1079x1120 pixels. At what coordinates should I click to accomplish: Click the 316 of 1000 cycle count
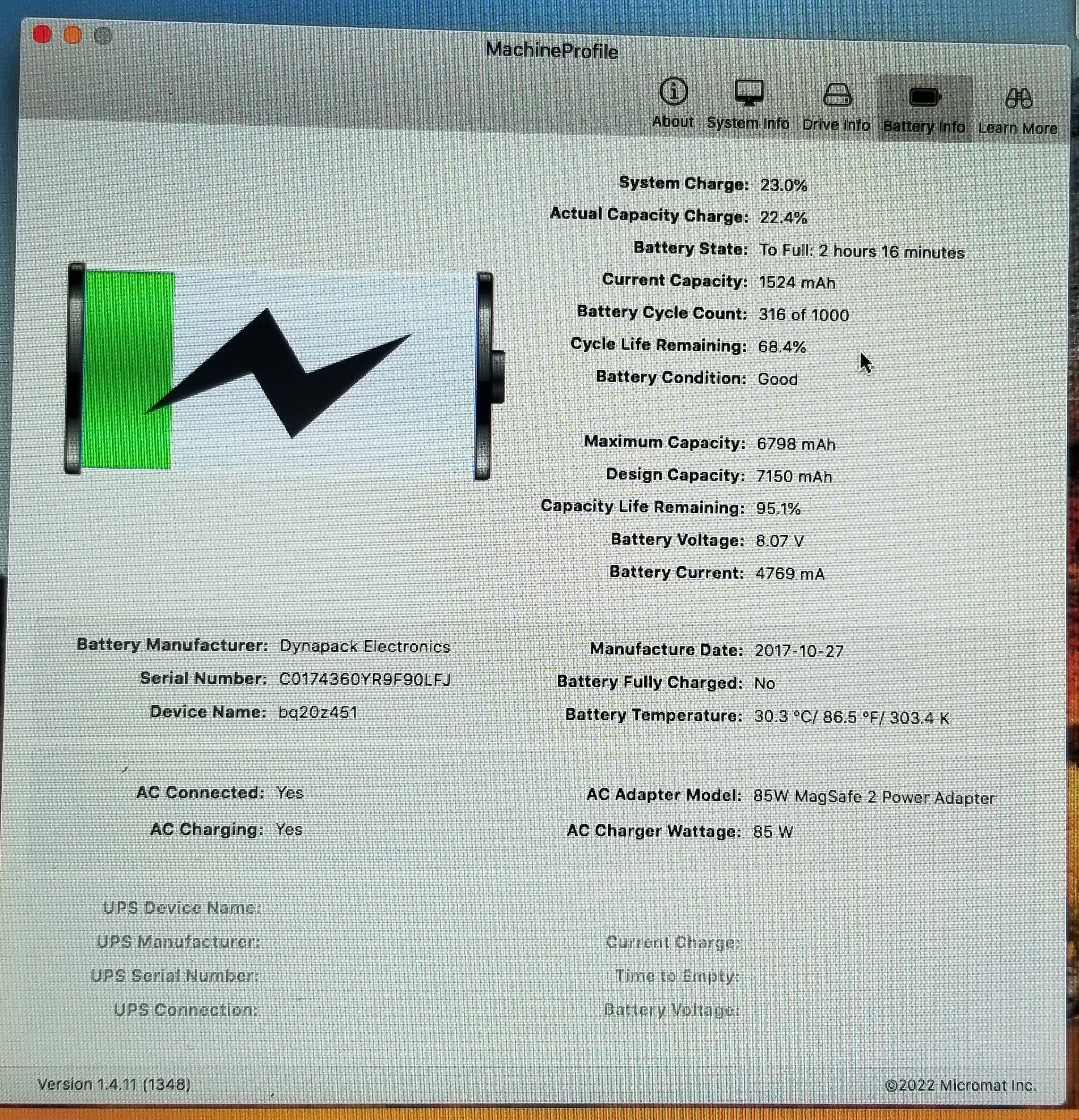pos(803,315)
